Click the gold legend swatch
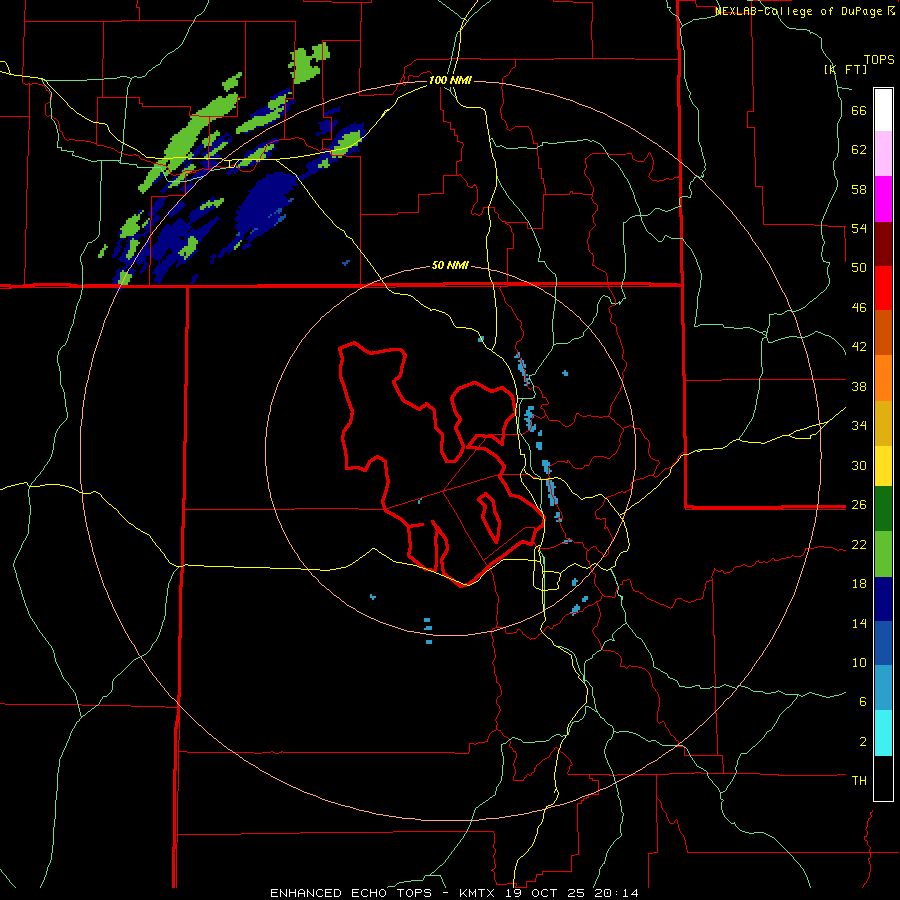 (883, 423)
